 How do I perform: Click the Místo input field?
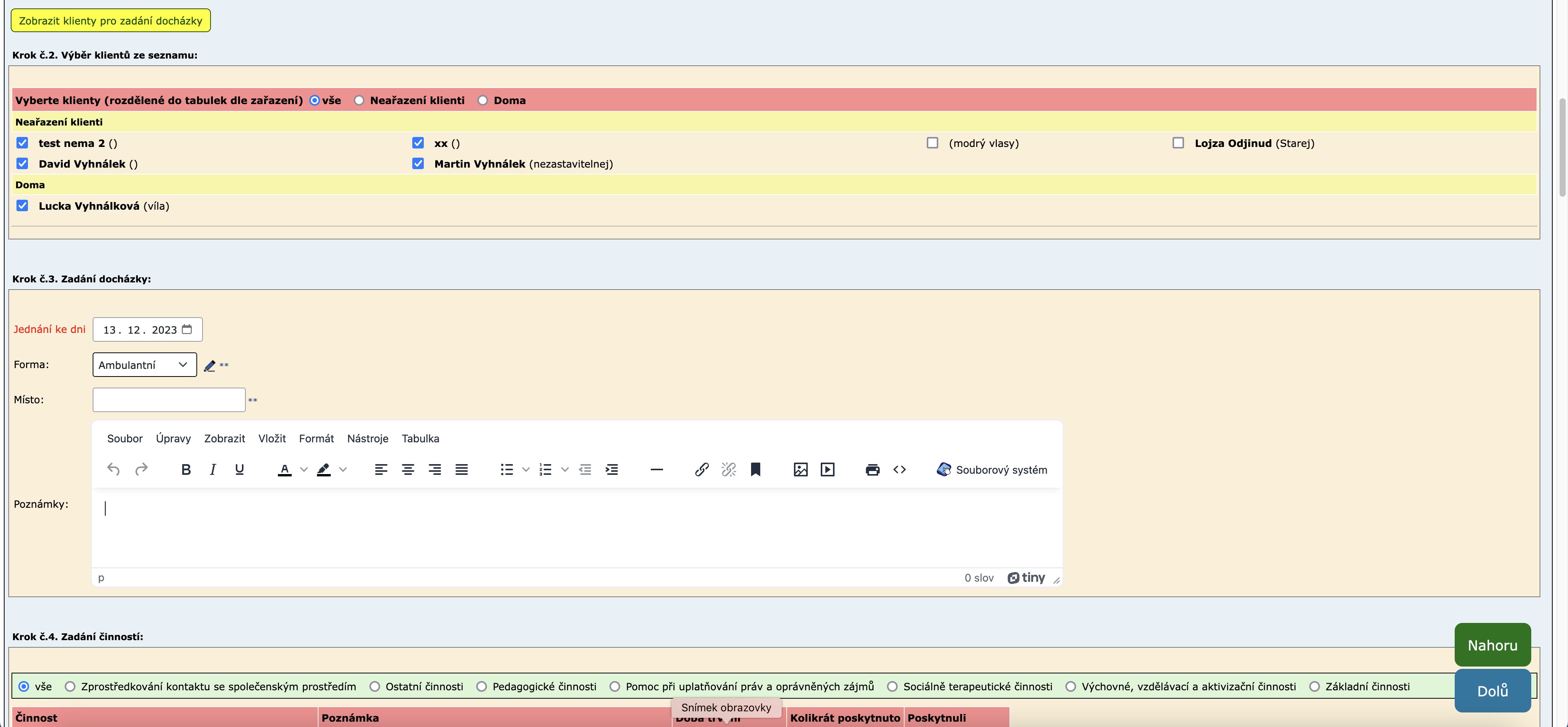(x=168, y=400)
